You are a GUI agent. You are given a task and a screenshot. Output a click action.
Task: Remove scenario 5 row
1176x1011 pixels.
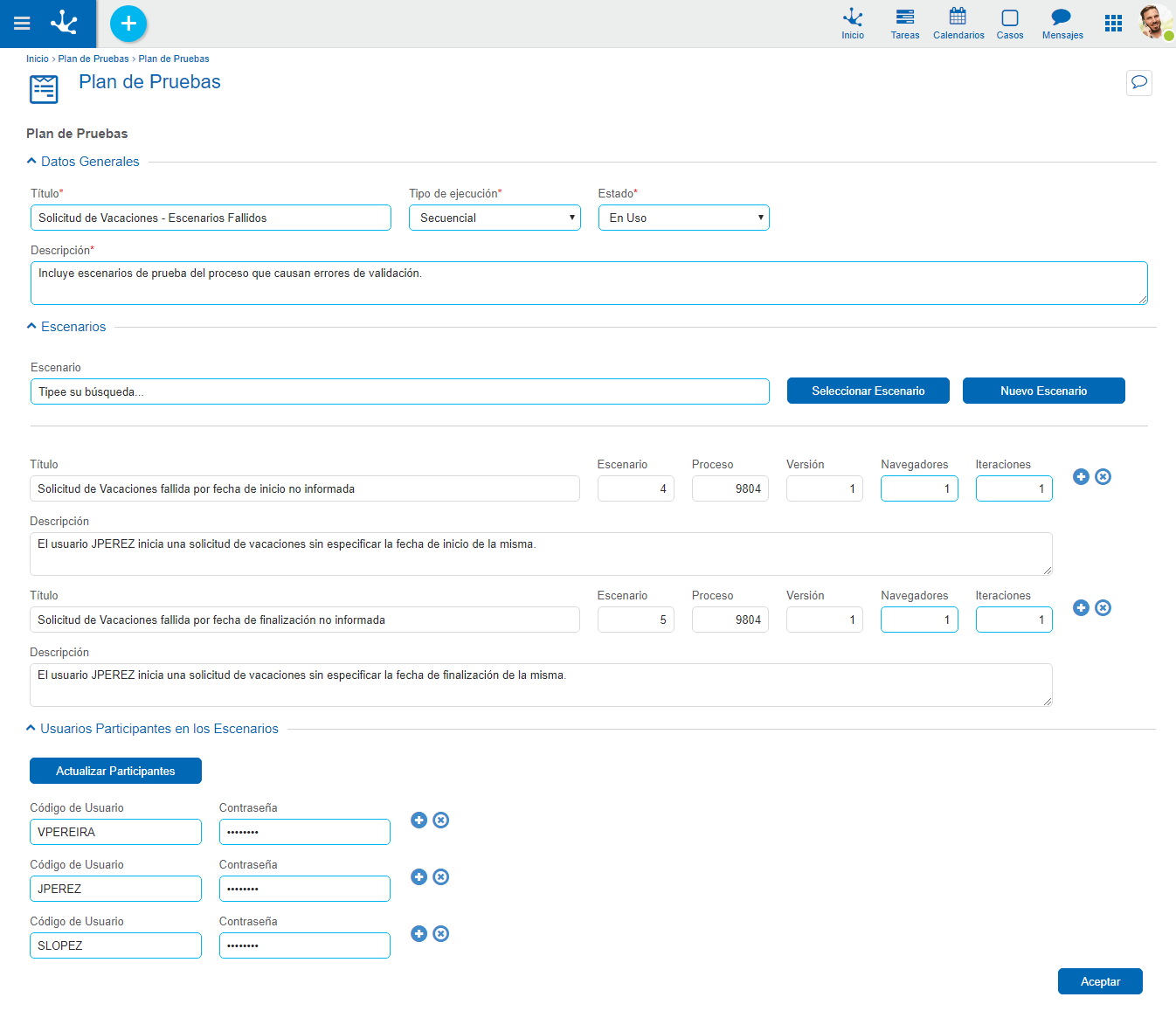1103,607
